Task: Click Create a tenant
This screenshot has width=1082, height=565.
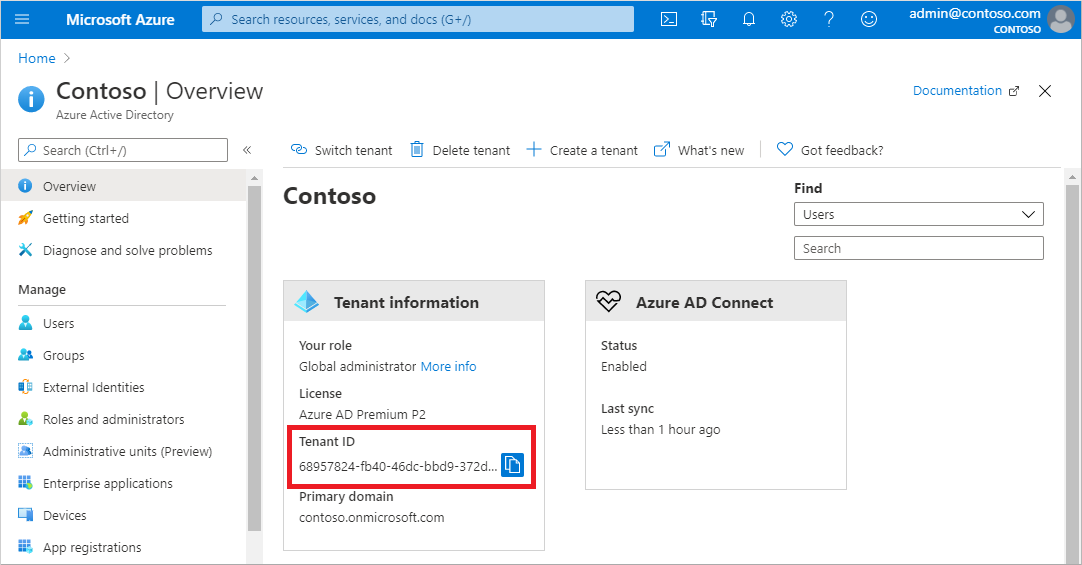Action: tap(581, 150)
